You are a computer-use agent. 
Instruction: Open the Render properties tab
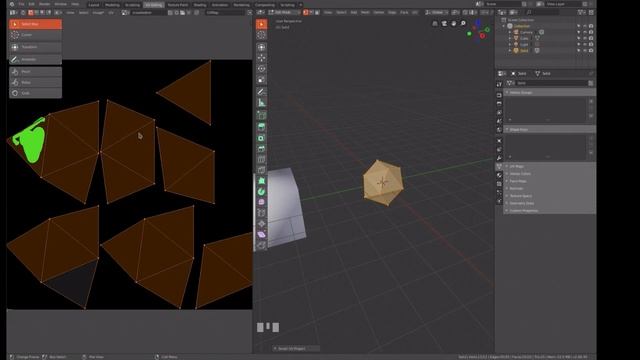[x=499, y=95]
